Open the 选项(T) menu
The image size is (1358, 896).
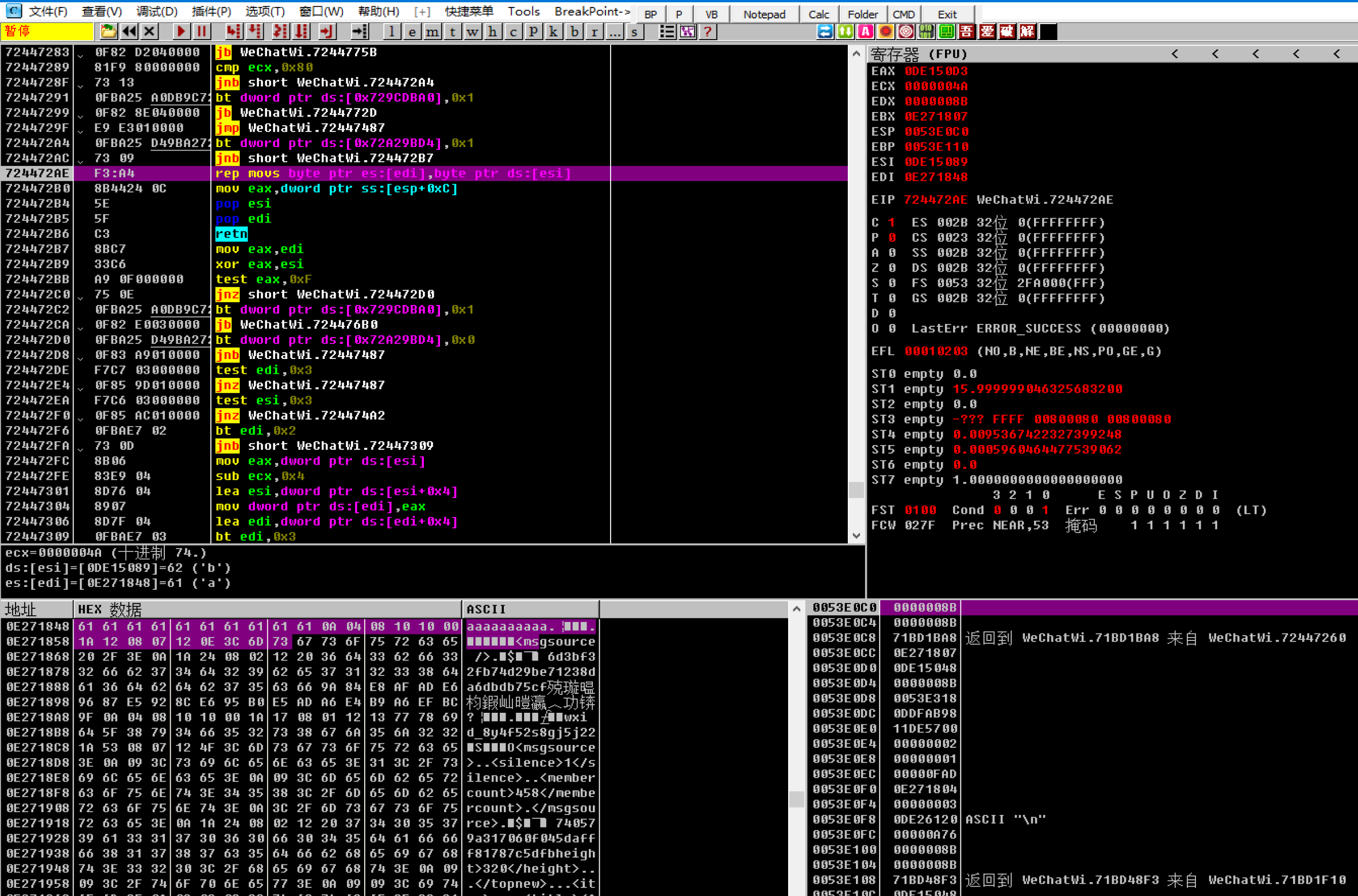coord(265,11)
